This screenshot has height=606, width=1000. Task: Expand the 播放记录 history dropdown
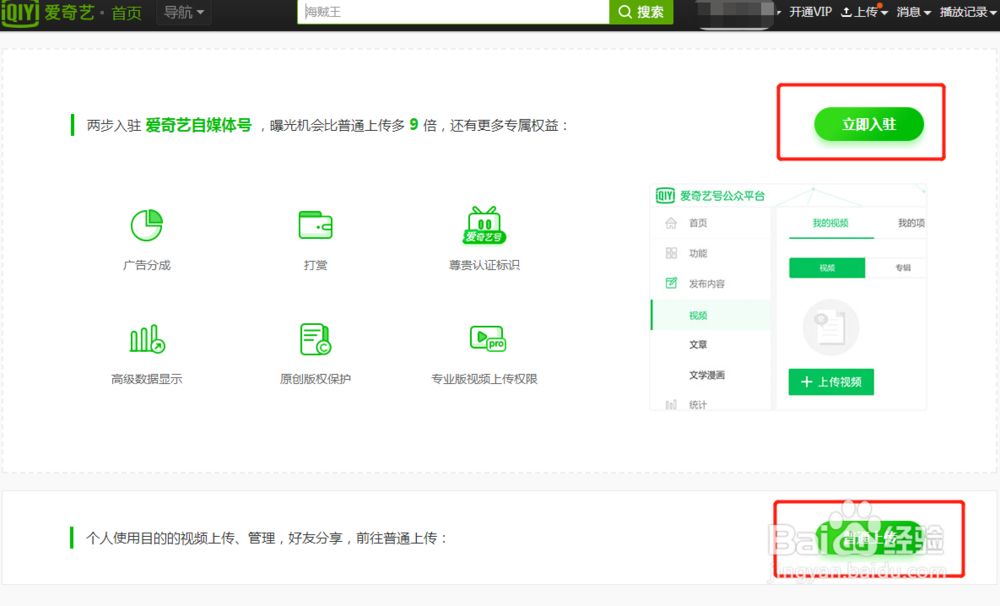(x=967, y=11)
